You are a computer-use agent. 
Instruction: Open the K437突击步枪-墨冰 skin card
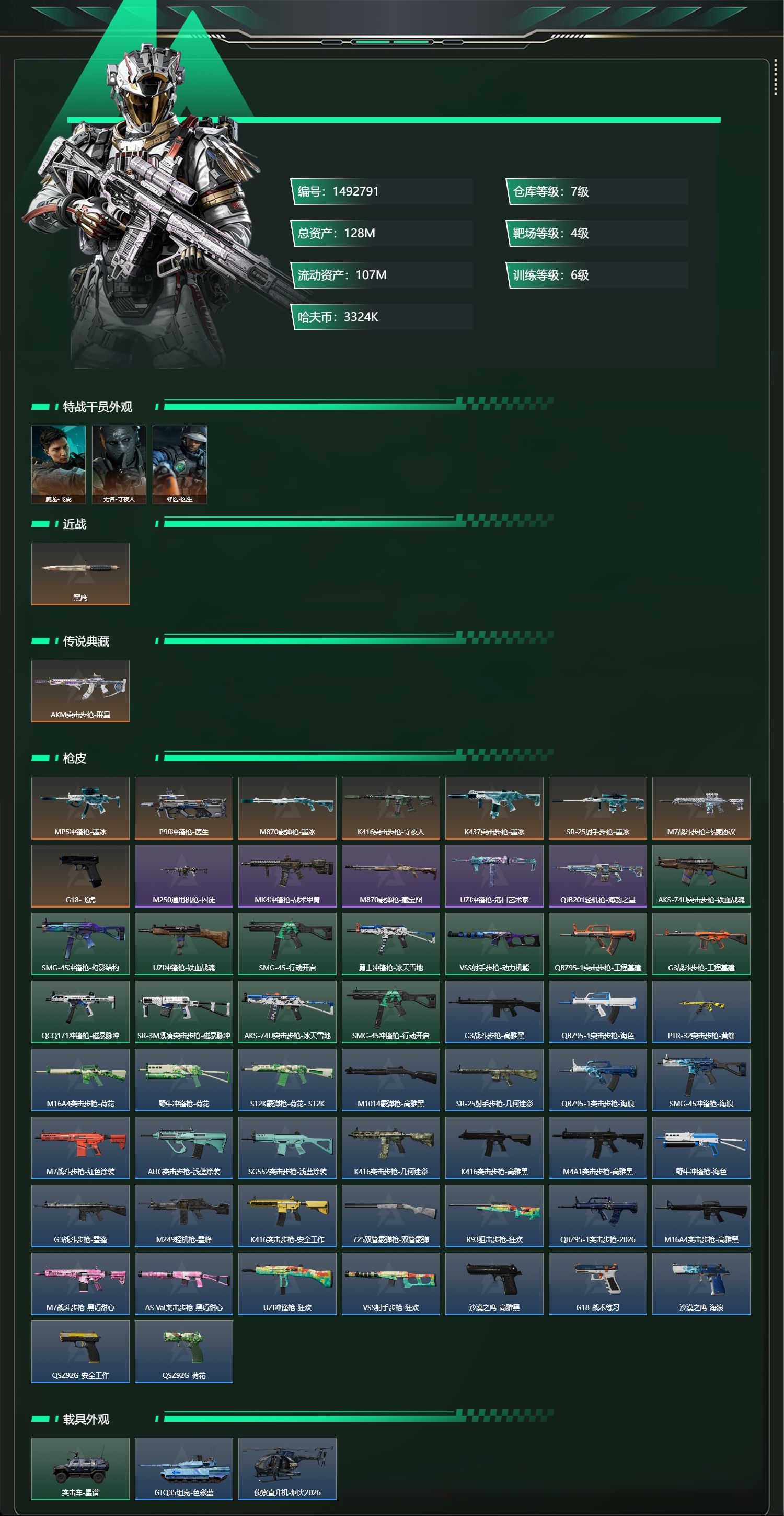(x=494, y=808)
